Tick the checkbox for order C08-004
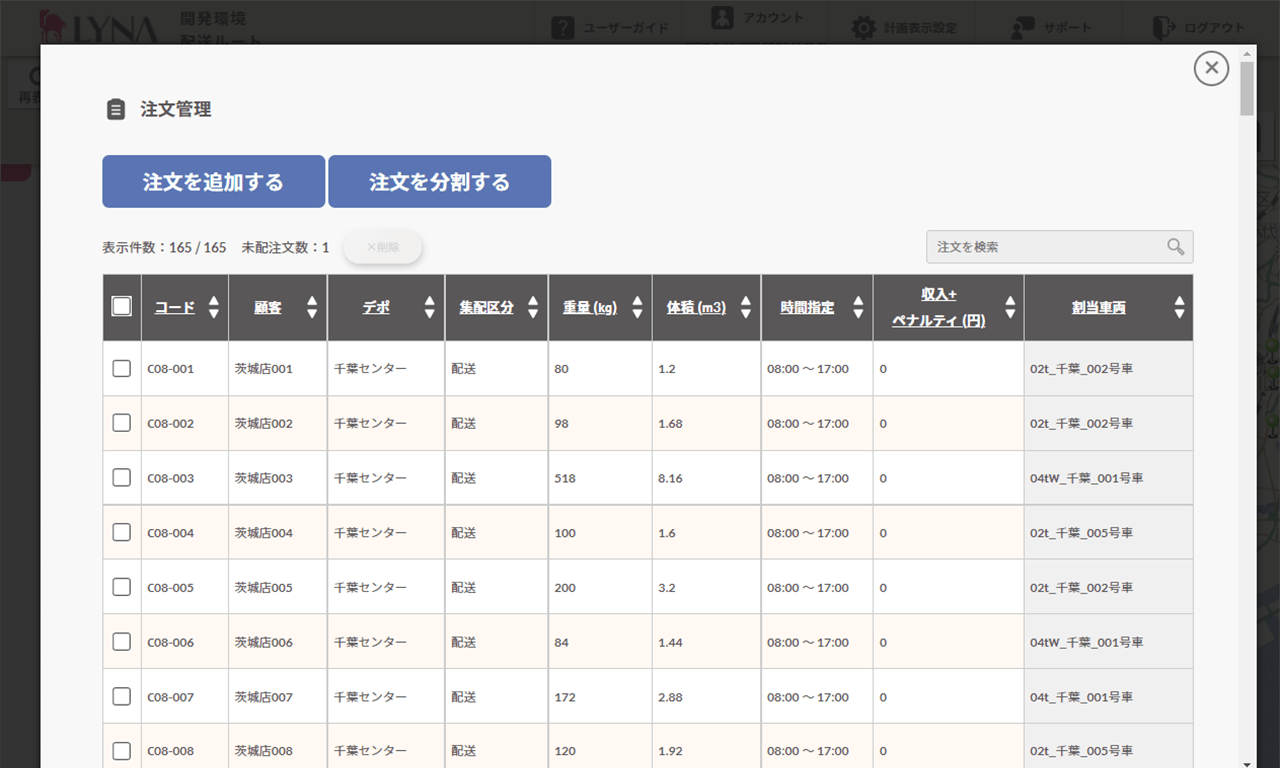This screenshot has width=1280, height=768. point(122,532)
